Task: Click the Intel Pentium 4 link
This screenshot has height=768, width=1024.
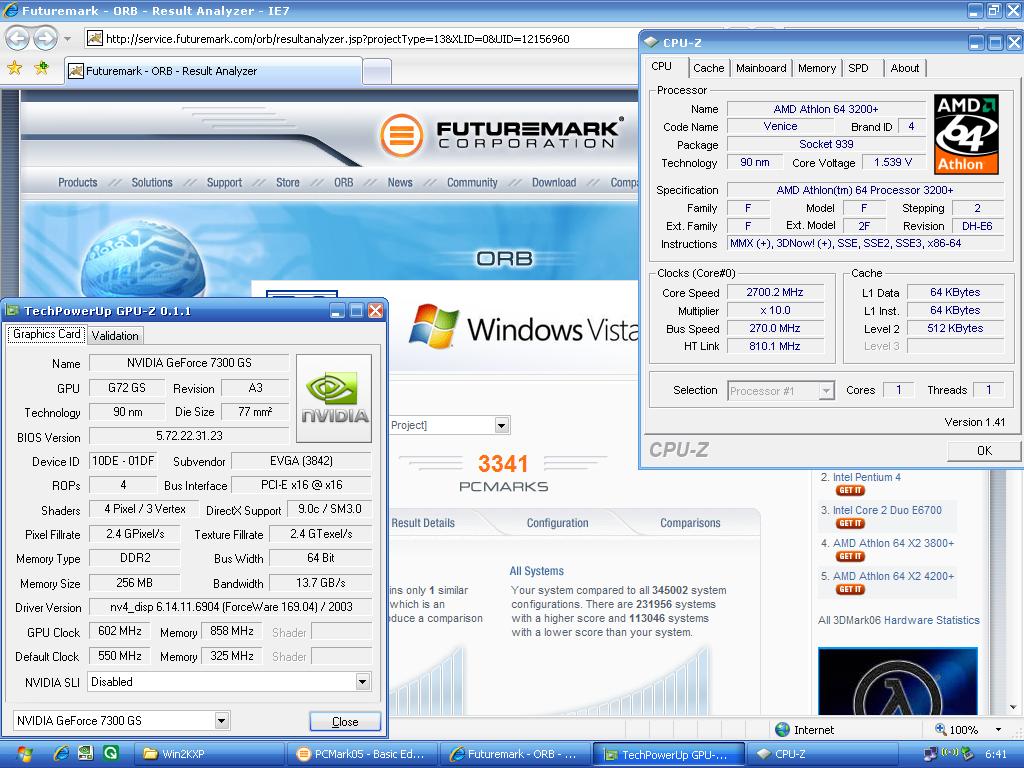Action: click(x=867, y=477)
